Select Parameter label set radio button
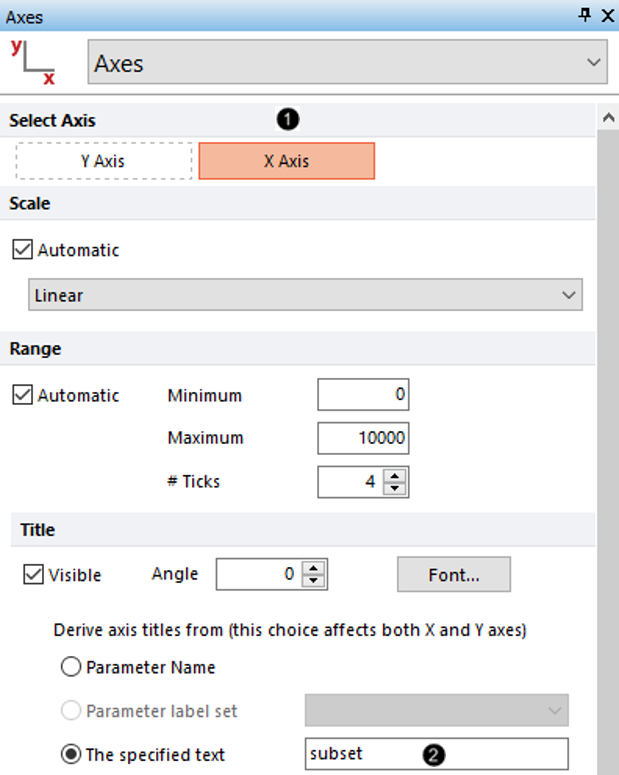This screenshot has height=775, width=619. 71,710
